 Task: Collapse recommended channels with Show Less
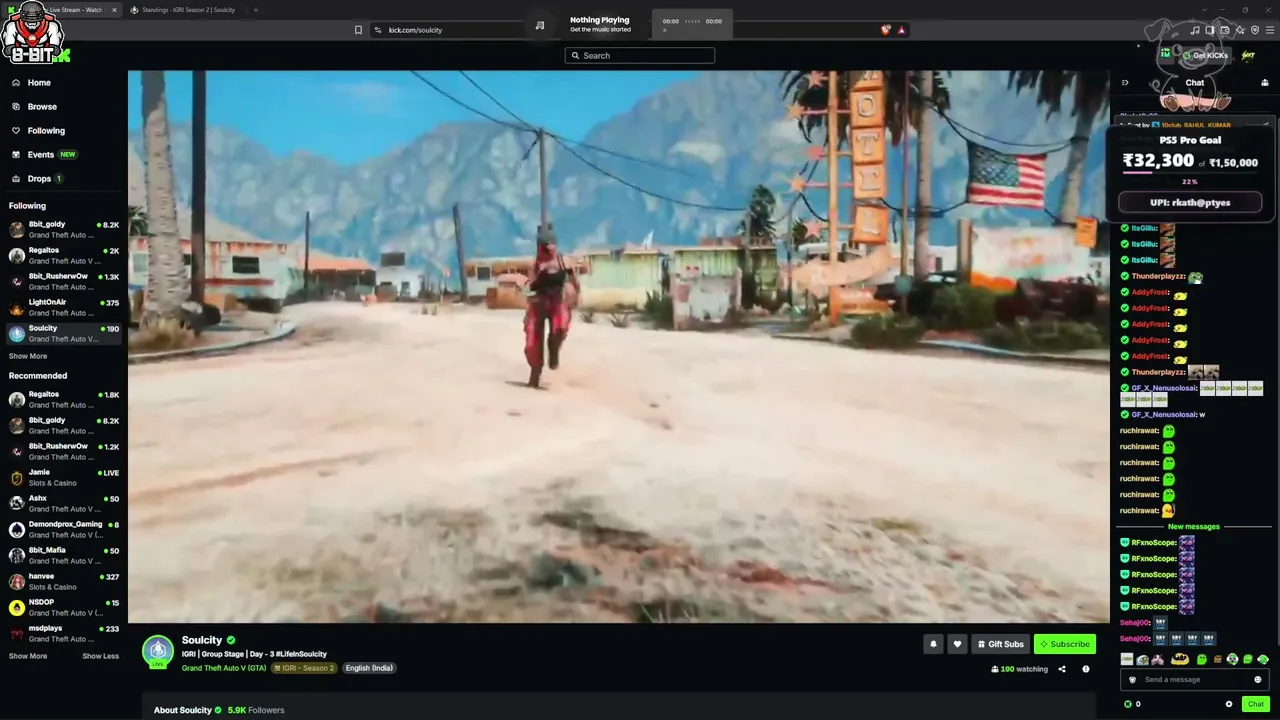tap(100, 656)
